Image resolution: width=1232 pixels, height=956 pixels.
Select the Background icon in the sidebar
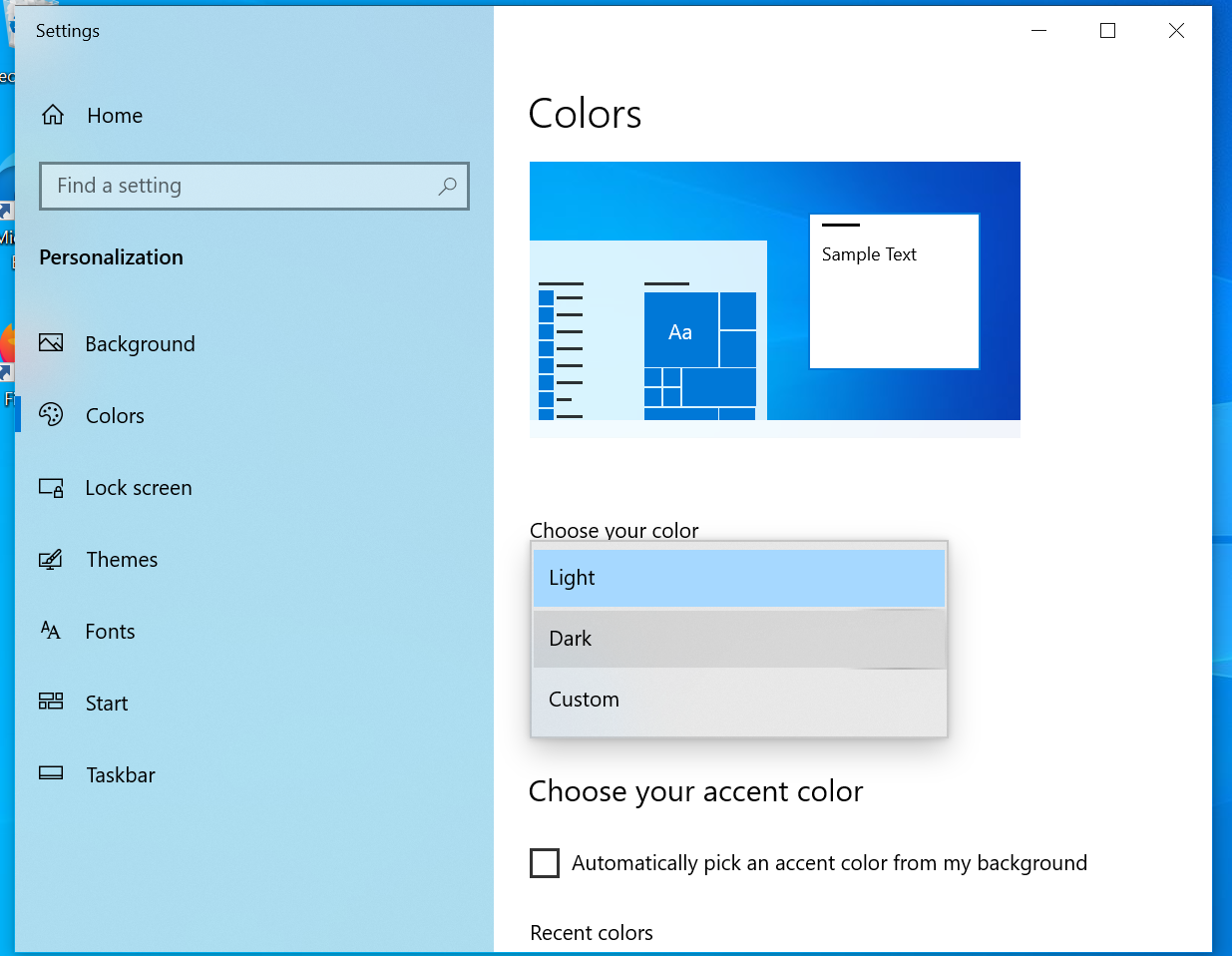[51, 343]
